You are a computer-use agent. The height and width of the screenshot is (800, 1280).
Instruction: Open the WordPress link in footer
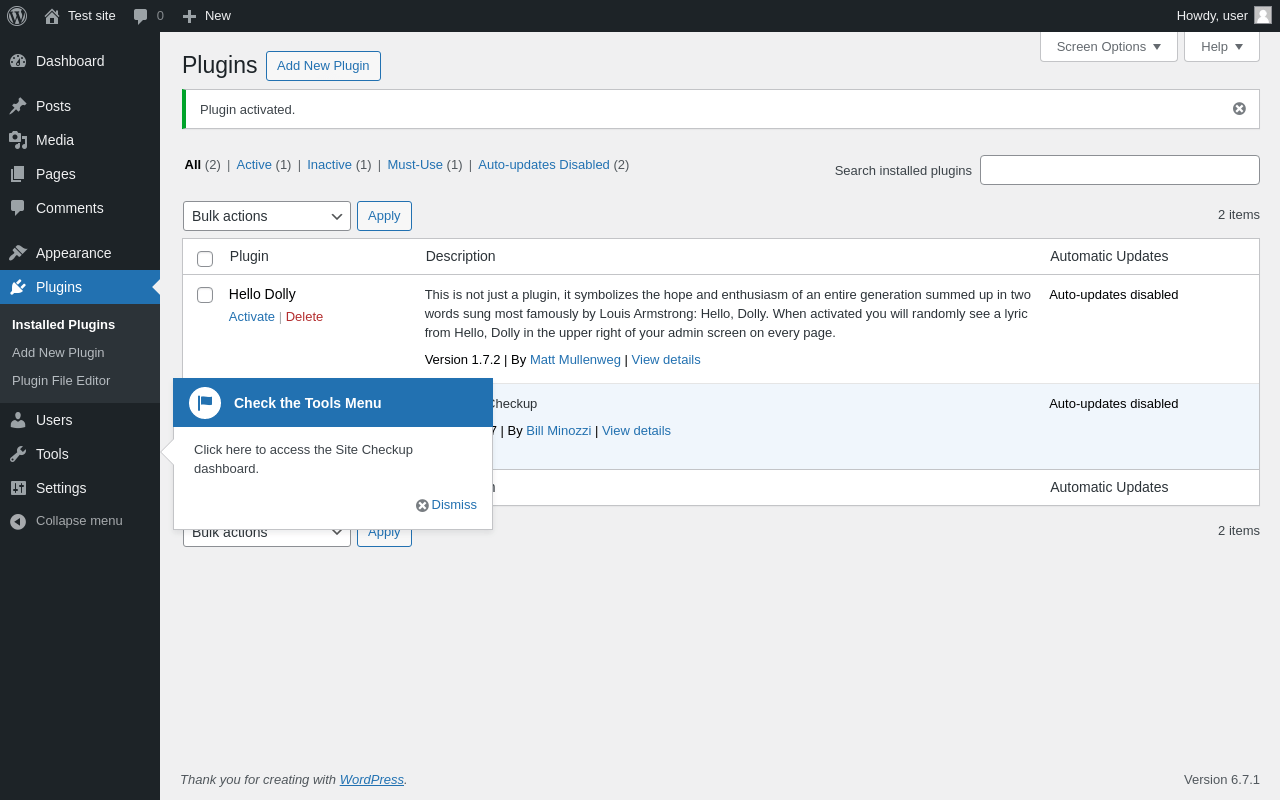tap(372, 780)
